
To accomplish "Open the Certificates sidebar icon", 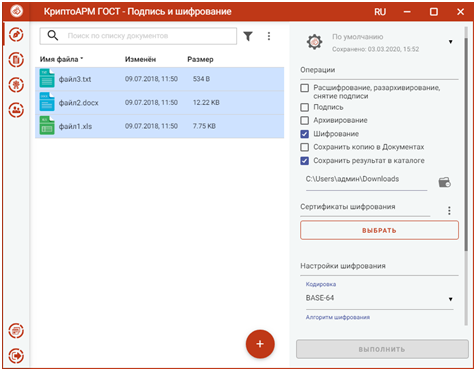I will 16,85.
